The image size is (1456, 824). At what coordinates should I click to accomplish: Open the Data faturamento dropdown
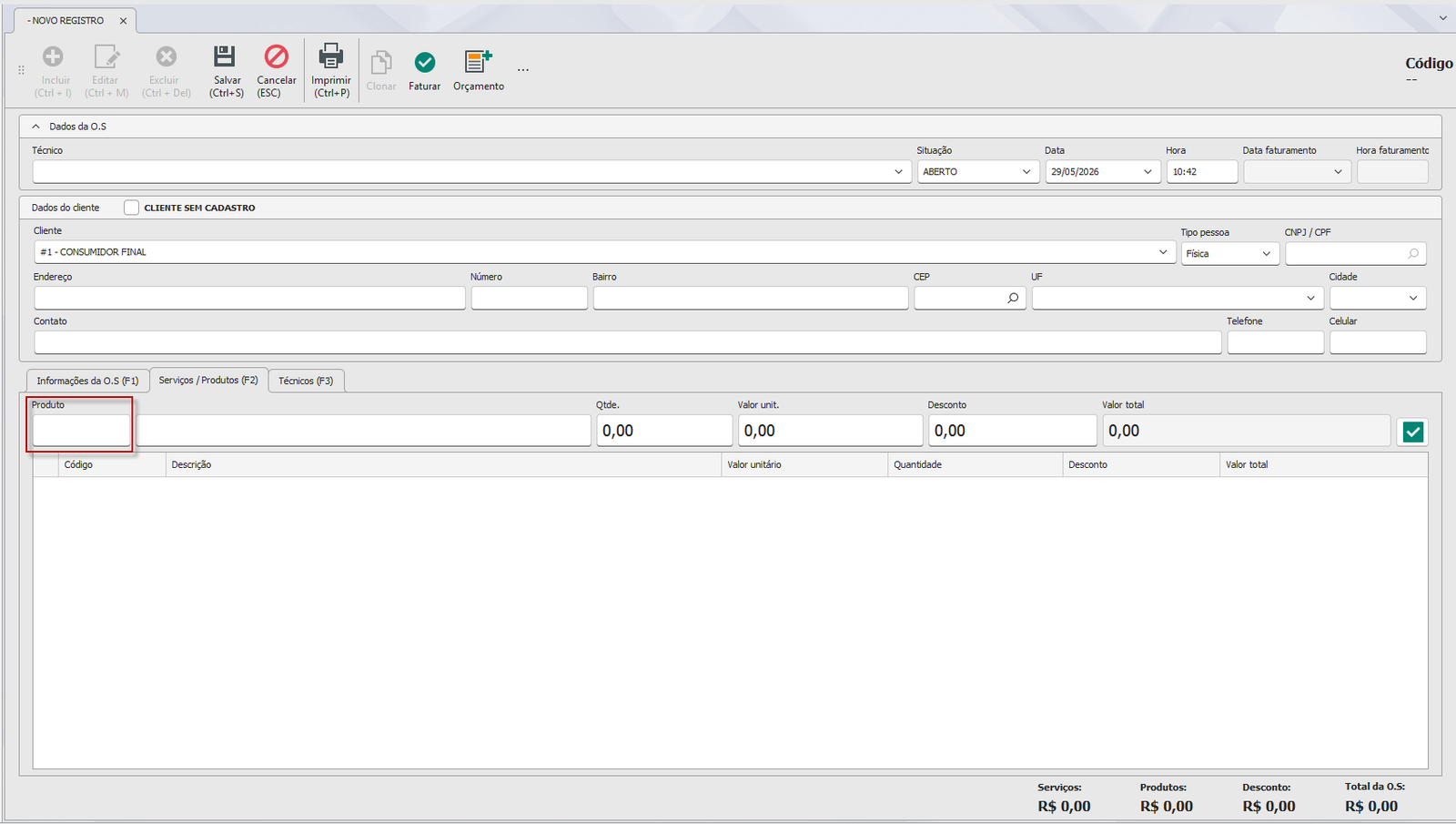pos(1338,172)
